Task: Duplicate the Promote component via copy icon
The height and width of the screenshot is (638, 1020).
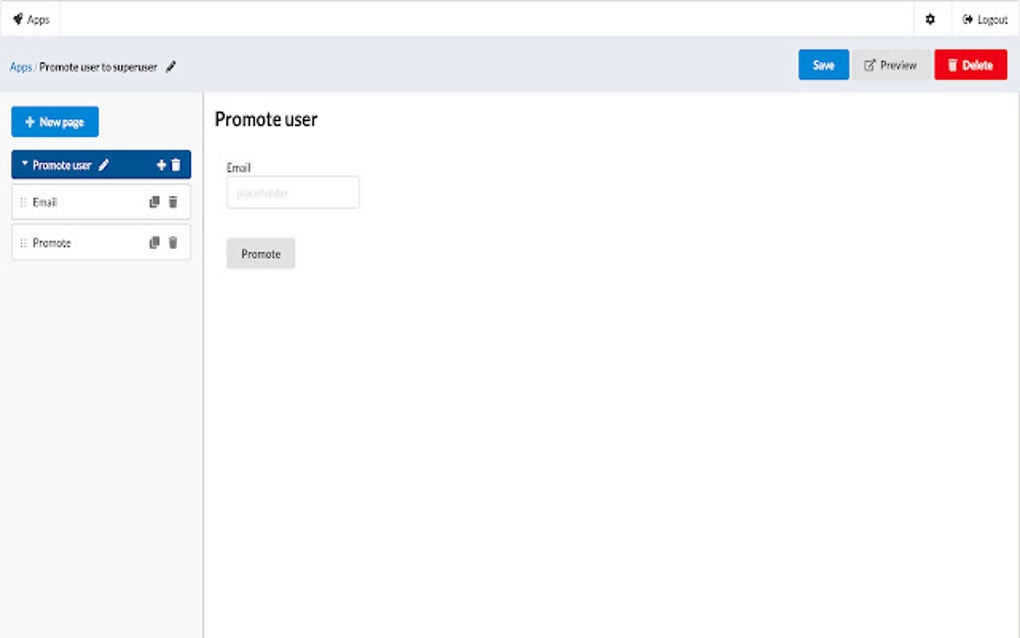Action: [x=154, y=242]
